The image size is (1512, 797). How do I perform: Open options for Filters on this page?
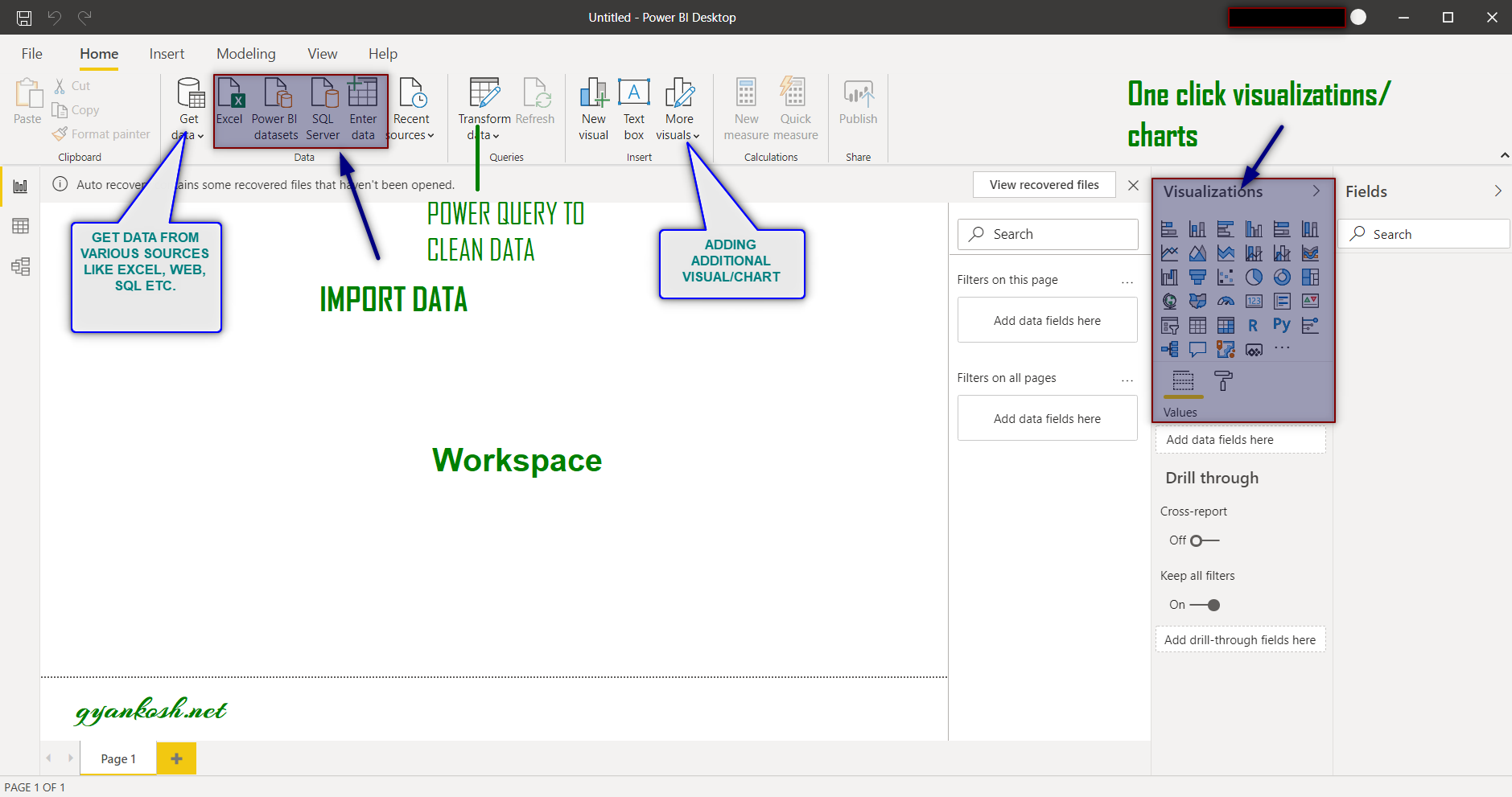click(x=1127, y=281)
